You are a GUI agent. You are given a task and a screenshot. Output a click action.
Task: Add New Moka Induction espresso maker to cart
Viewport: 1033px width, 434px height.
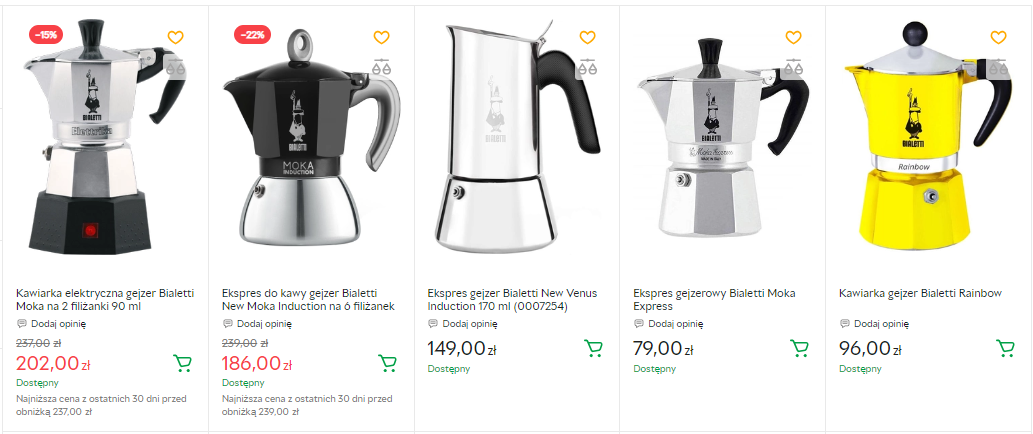coord(388,362)
